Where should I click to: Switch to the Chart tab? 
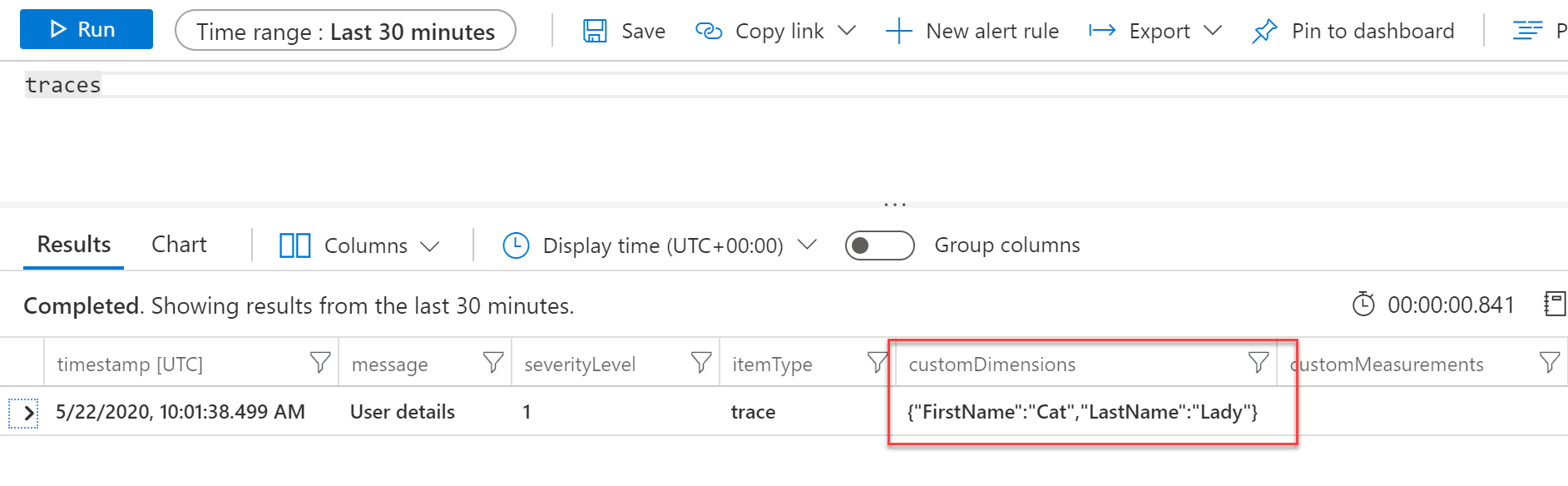point(178,244)
